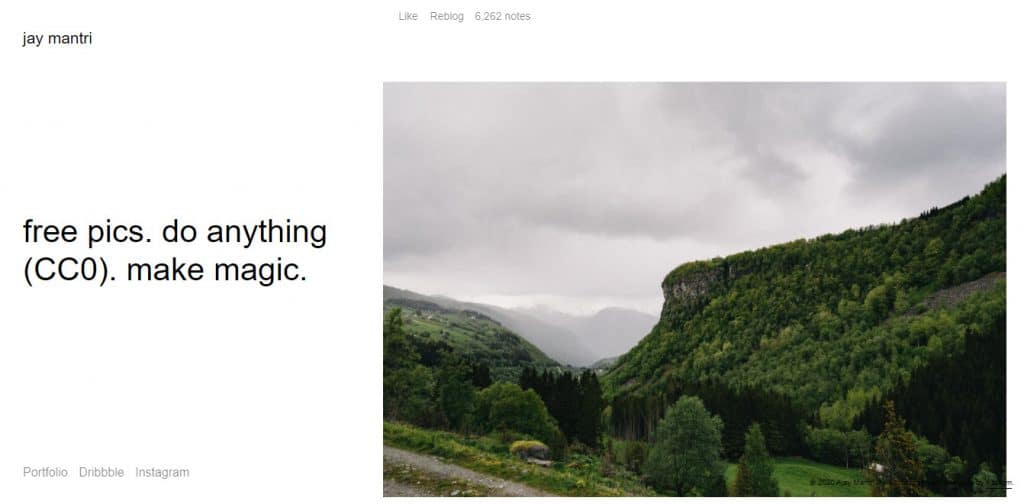1024x504 pixels.
Task: Open the Instagram profile link
Action: coord(162,472)
